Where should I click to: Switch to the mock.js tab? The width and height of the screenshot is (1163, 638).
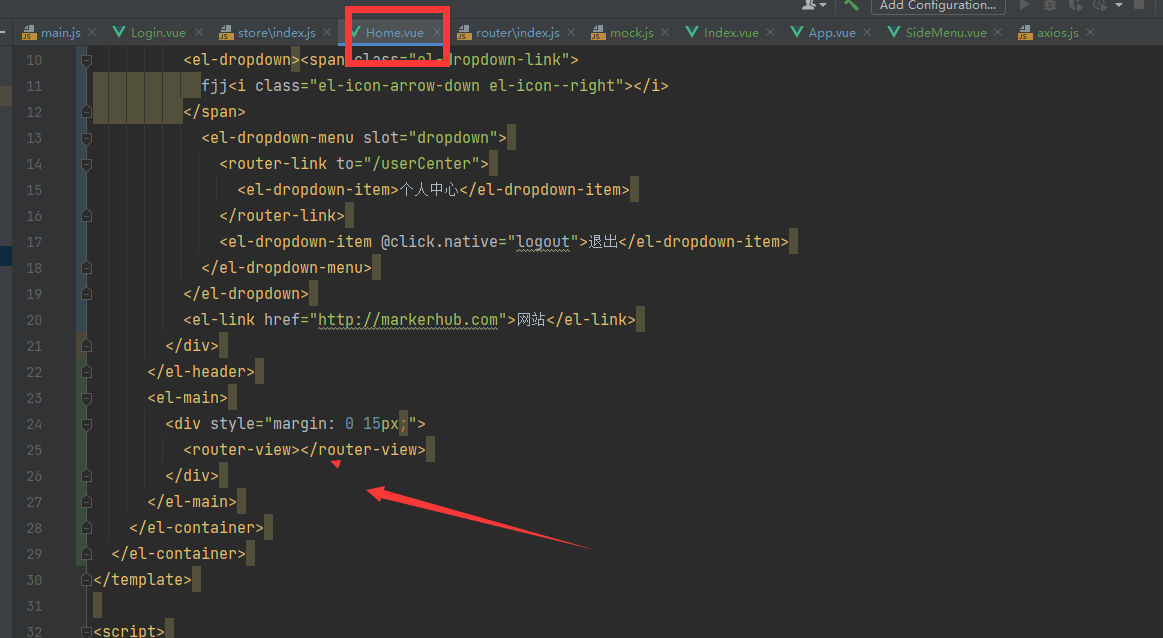[632, 33]
